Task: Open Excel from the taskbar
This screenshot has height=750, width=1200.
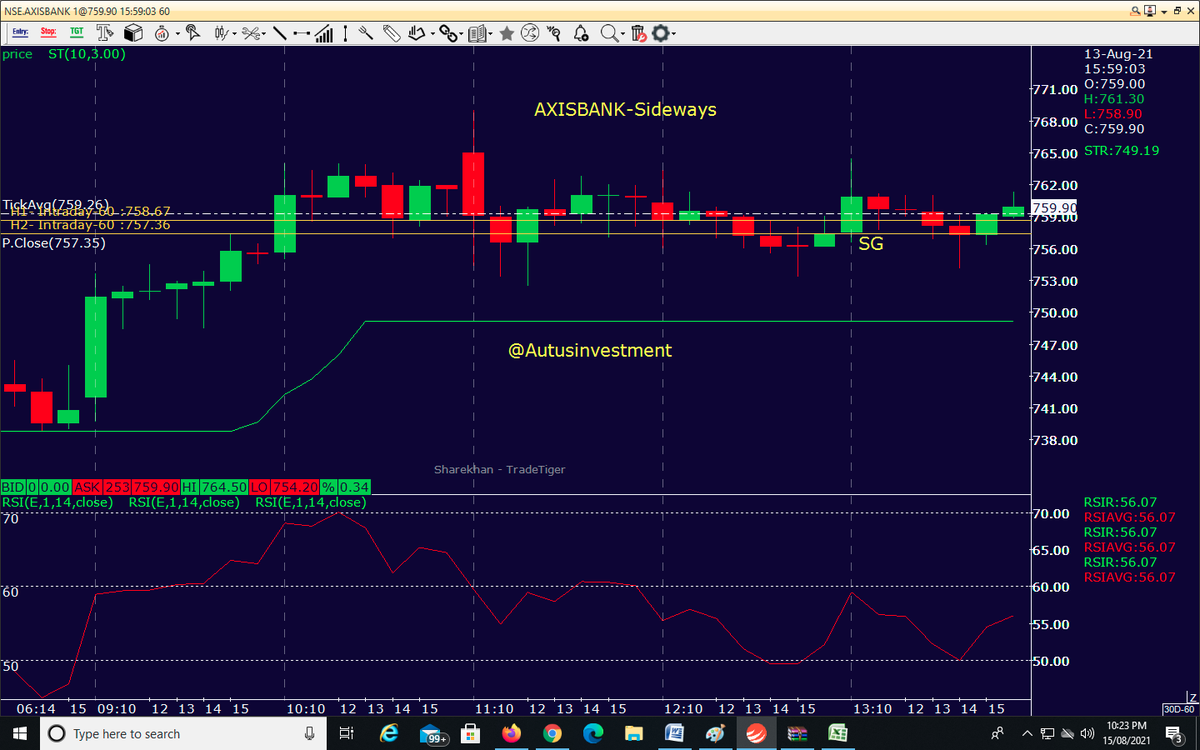Action: coord(837,733)
